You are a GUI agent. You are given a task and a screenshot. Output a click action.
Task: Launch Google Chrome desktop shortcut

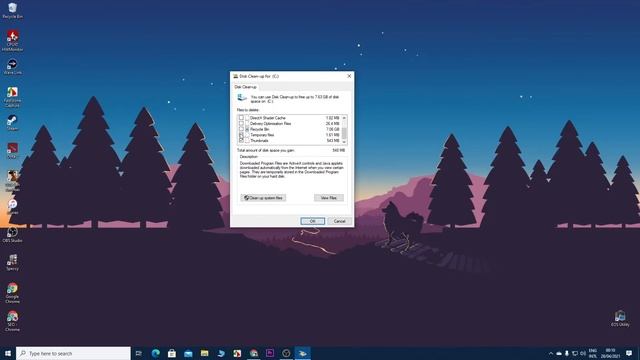pos(12,293)
